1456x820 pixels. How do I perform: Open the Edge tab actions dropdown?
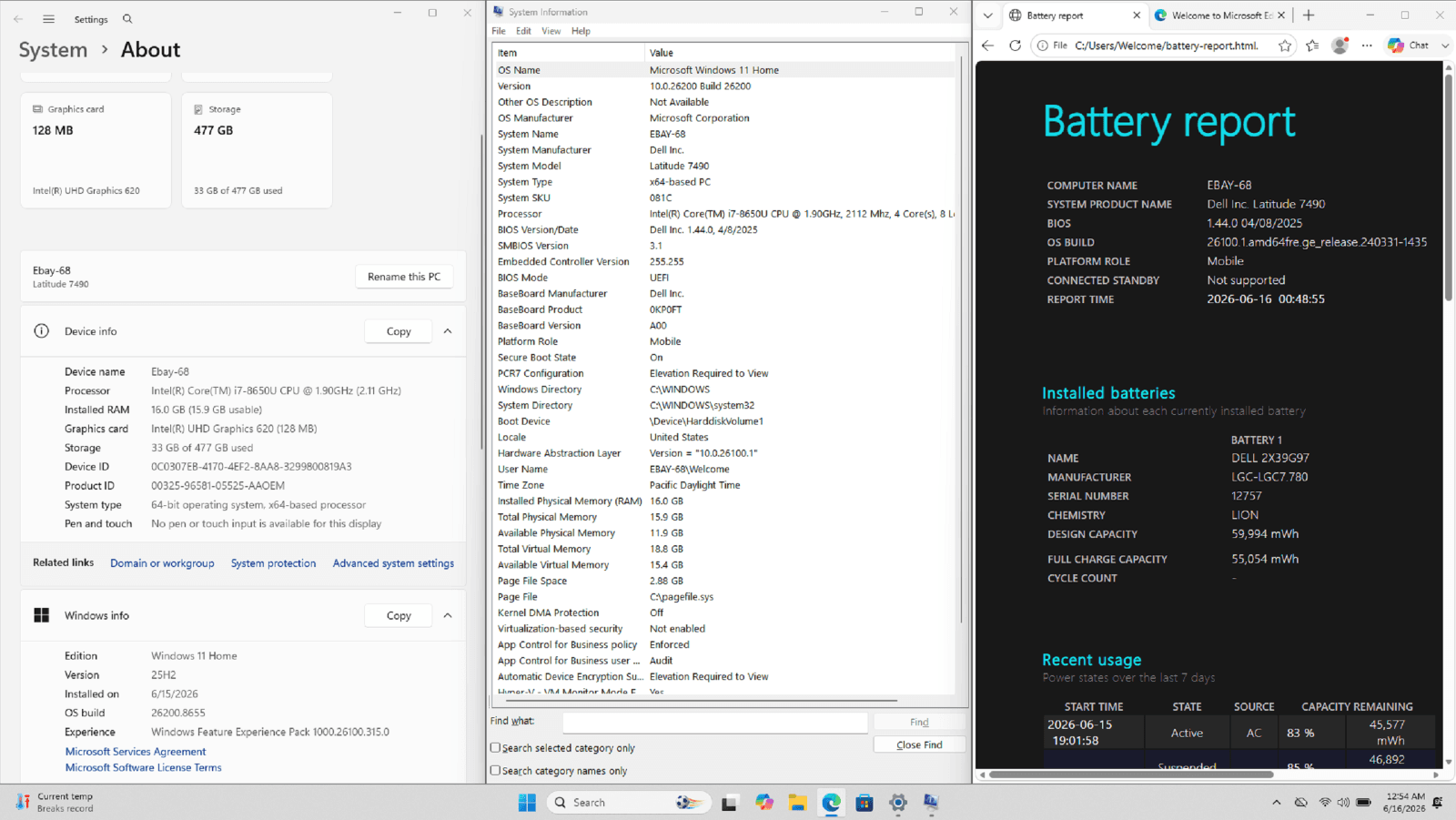click(988, 15)
